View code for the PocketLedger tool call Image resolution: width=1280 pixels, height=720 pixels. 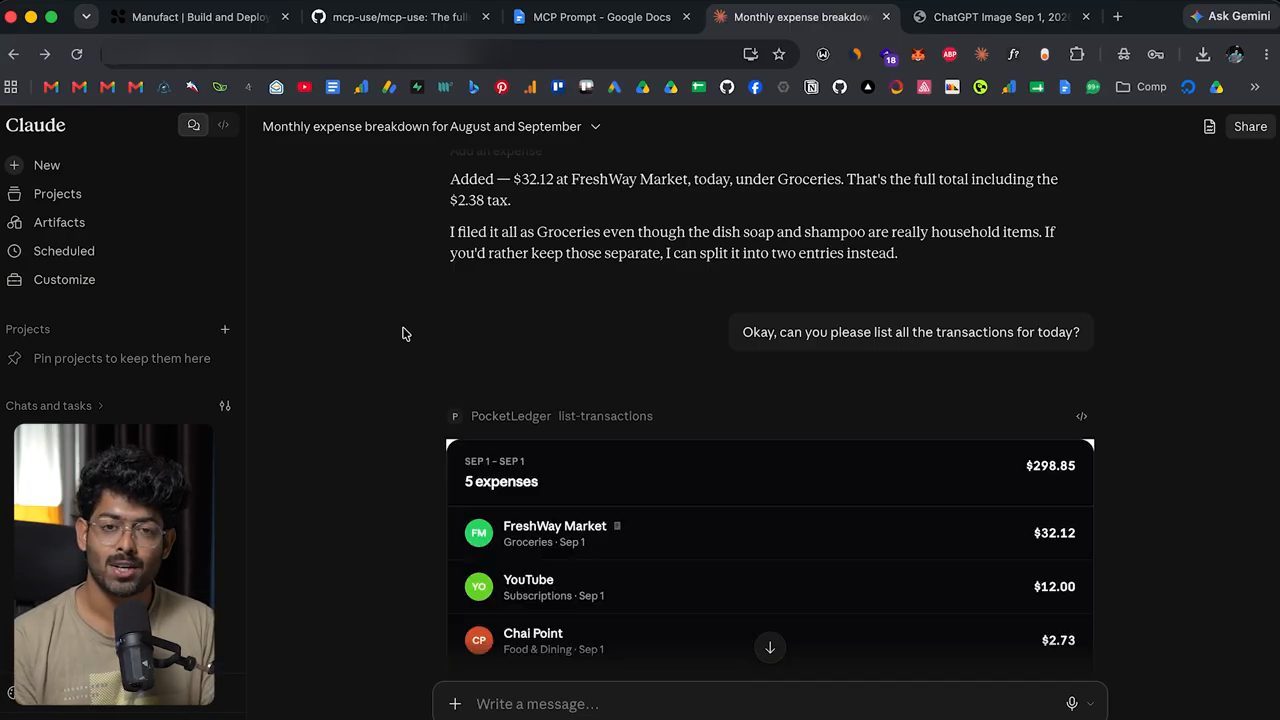tap(1081, 416)
